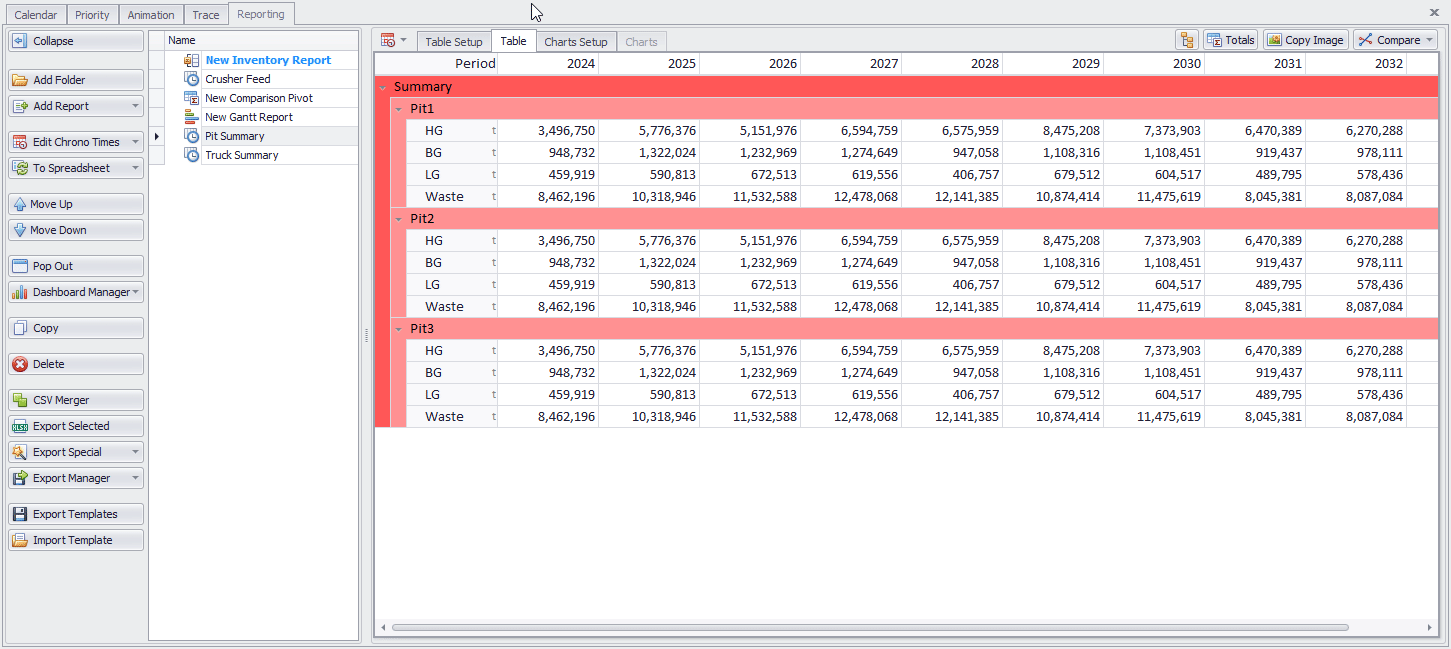Click the New Inventory Report icon

(x=192, y=60)
